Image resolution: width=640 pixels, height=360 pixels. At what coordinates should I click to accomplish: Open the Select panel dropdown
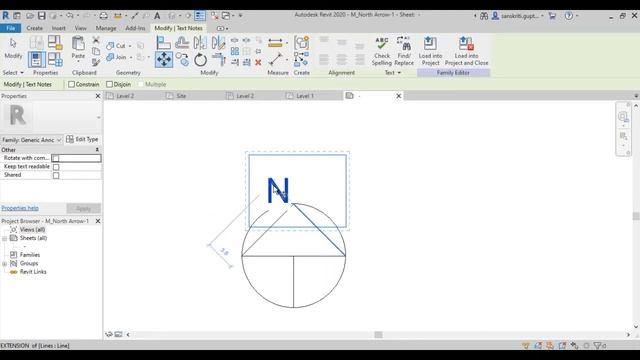click(13, 73)
